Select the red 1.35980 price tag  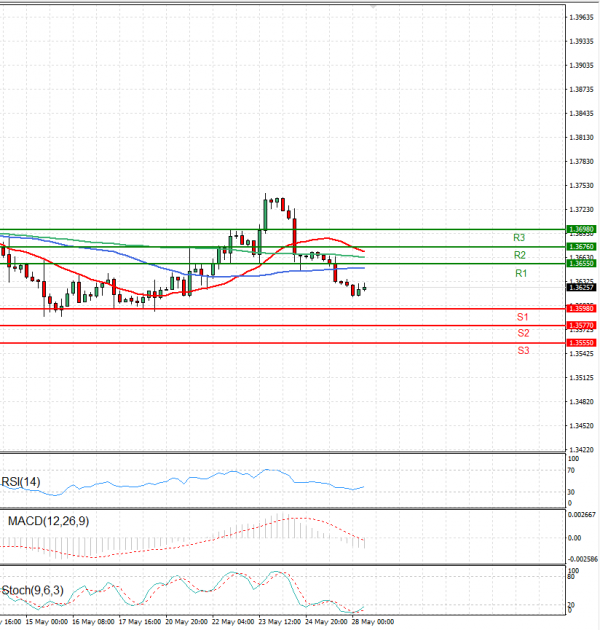coord(581,308)
